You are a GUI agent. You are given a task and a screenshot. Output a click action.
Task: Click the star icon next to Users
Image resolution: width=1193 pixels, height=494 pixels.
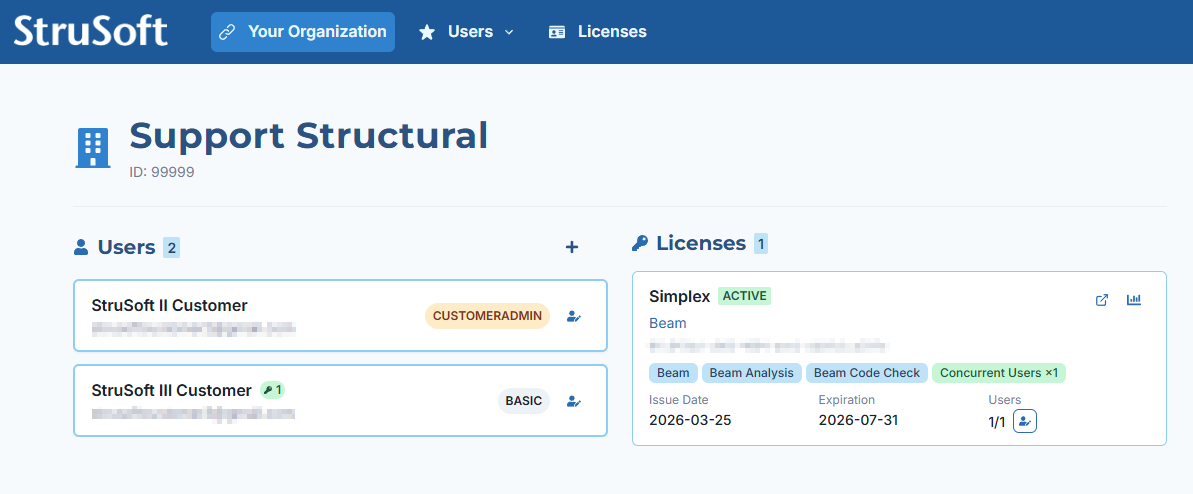427,32
